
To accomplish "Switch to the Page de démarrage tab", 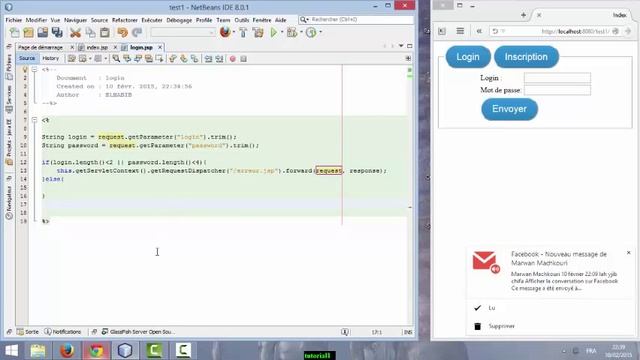I will pos(40,47).
